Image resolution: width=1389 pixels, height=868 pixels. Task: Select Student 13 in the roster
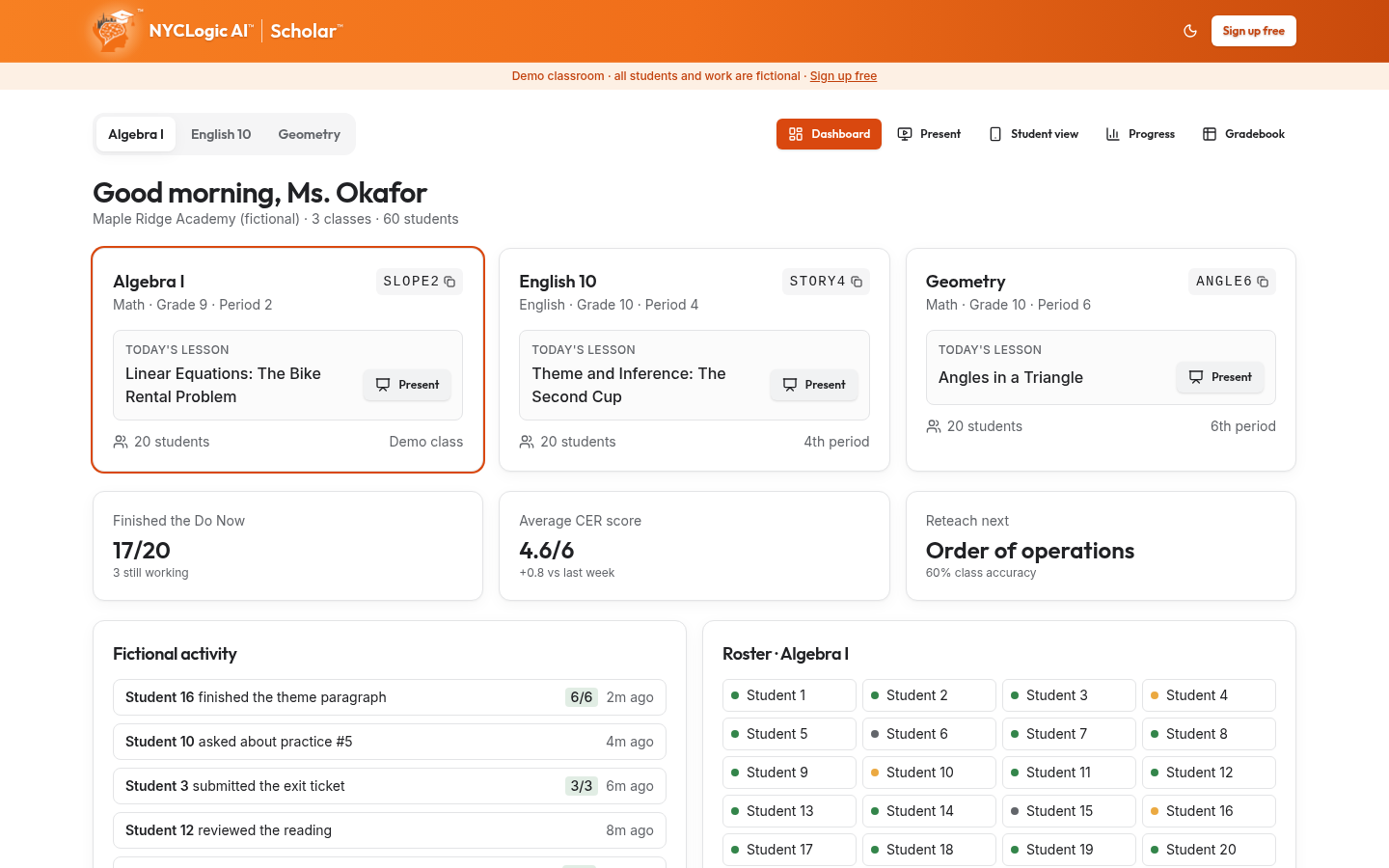[x=789, y=811]
